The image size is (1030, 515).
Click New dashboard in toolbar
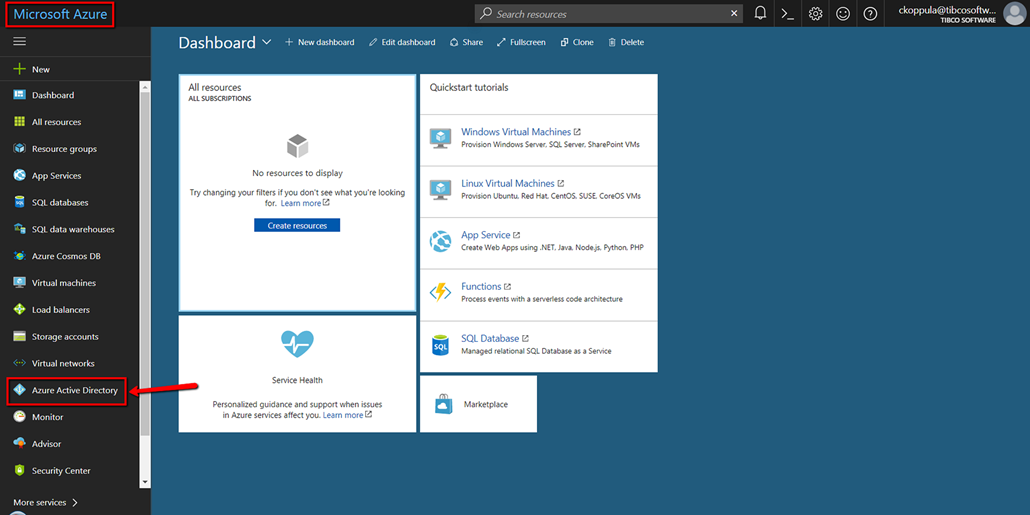[x=320, y=42]
